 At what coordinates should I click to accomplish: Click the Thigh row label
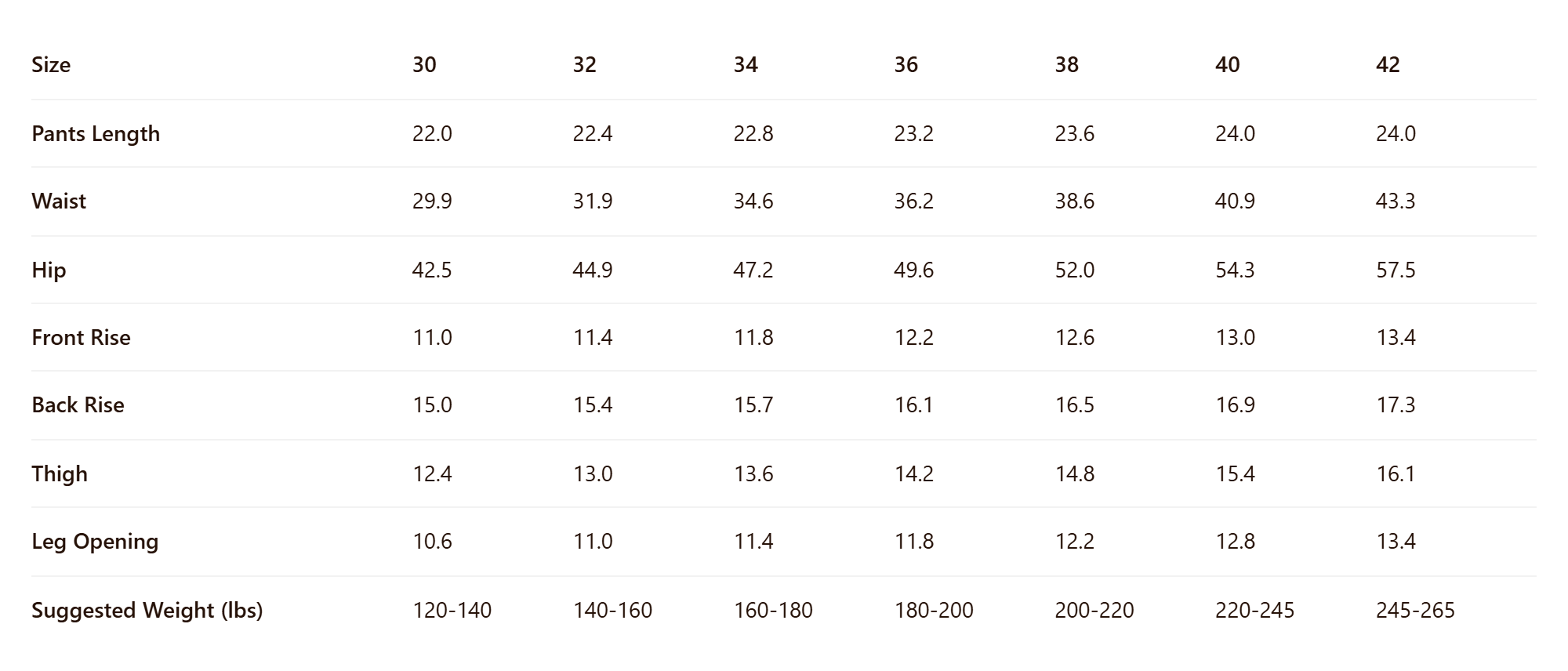(60, 474)
